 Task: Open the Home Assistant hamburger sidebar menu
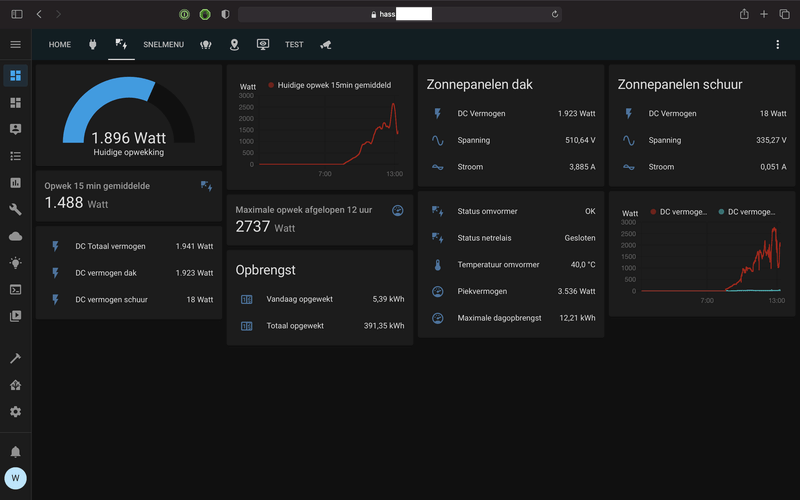(x=15, y=44)
